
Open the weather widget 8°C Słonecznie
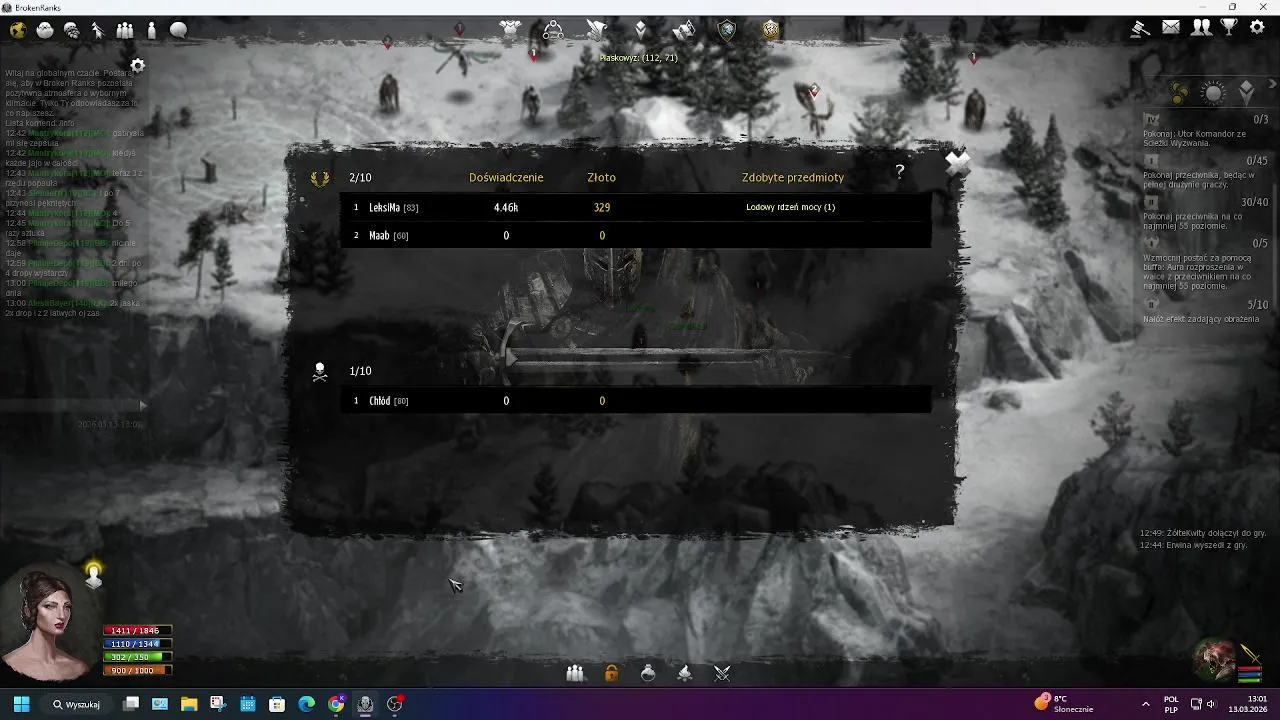click(x=1064, y=704)
